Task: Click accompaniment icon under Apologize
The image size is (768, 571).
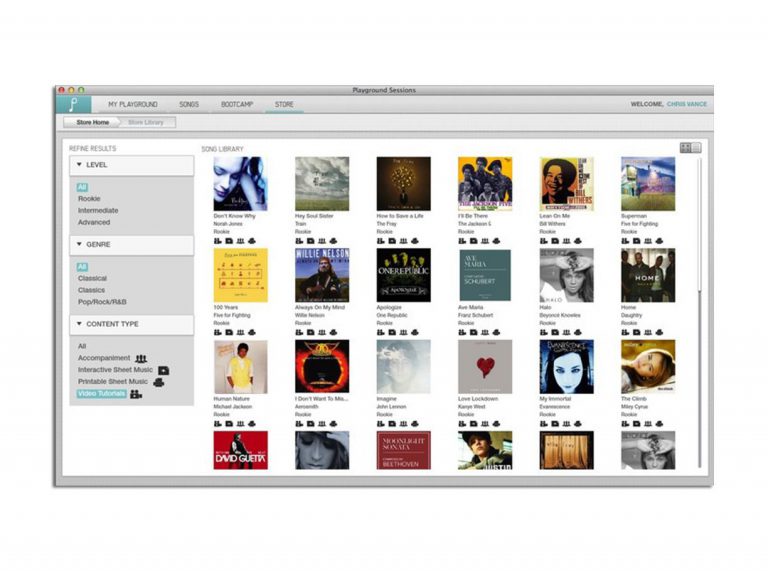Action: click(403, 333)
